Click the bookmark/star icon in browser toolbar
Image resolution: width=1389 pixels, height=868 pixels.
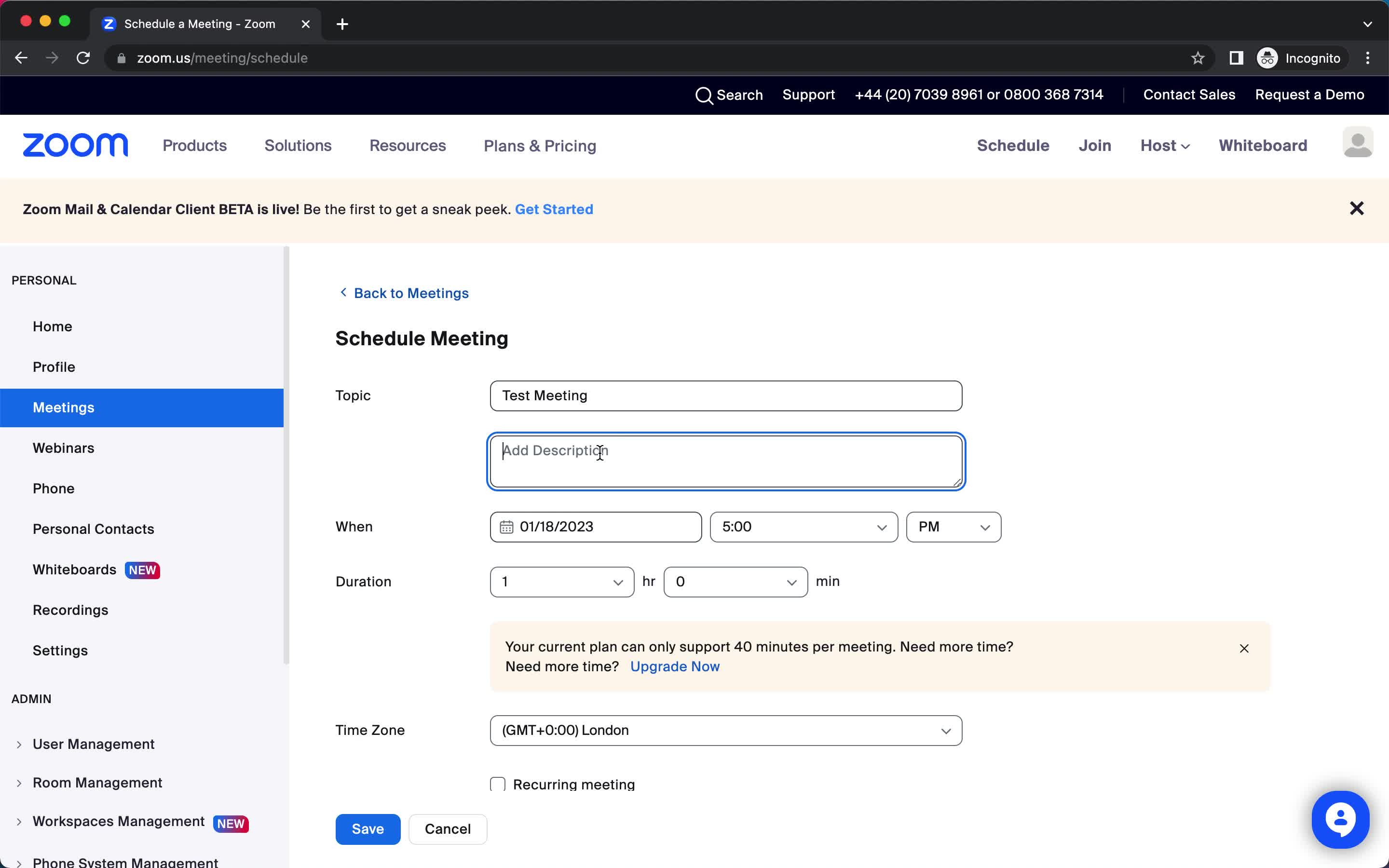[x=1198, y=58]
